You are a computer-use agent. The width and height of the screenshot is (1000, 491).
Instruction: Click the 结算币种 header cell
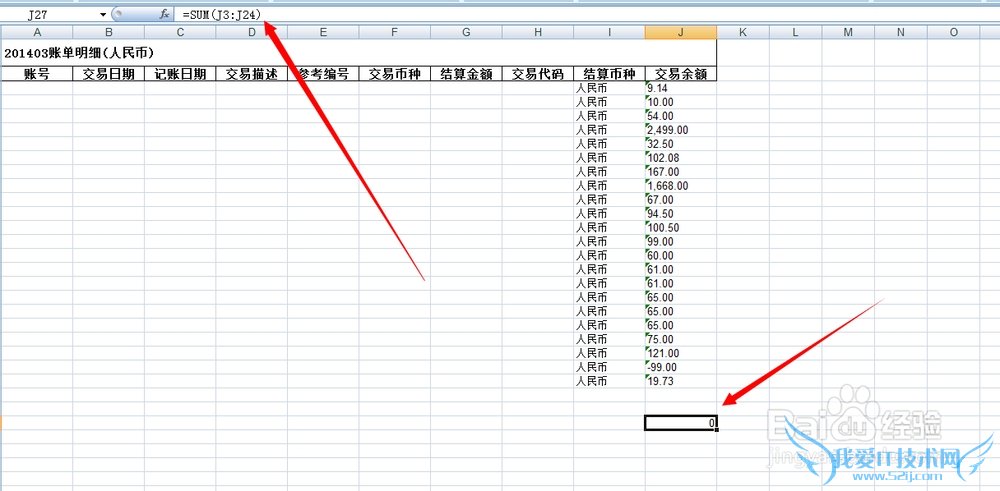(x=609, y=74)
